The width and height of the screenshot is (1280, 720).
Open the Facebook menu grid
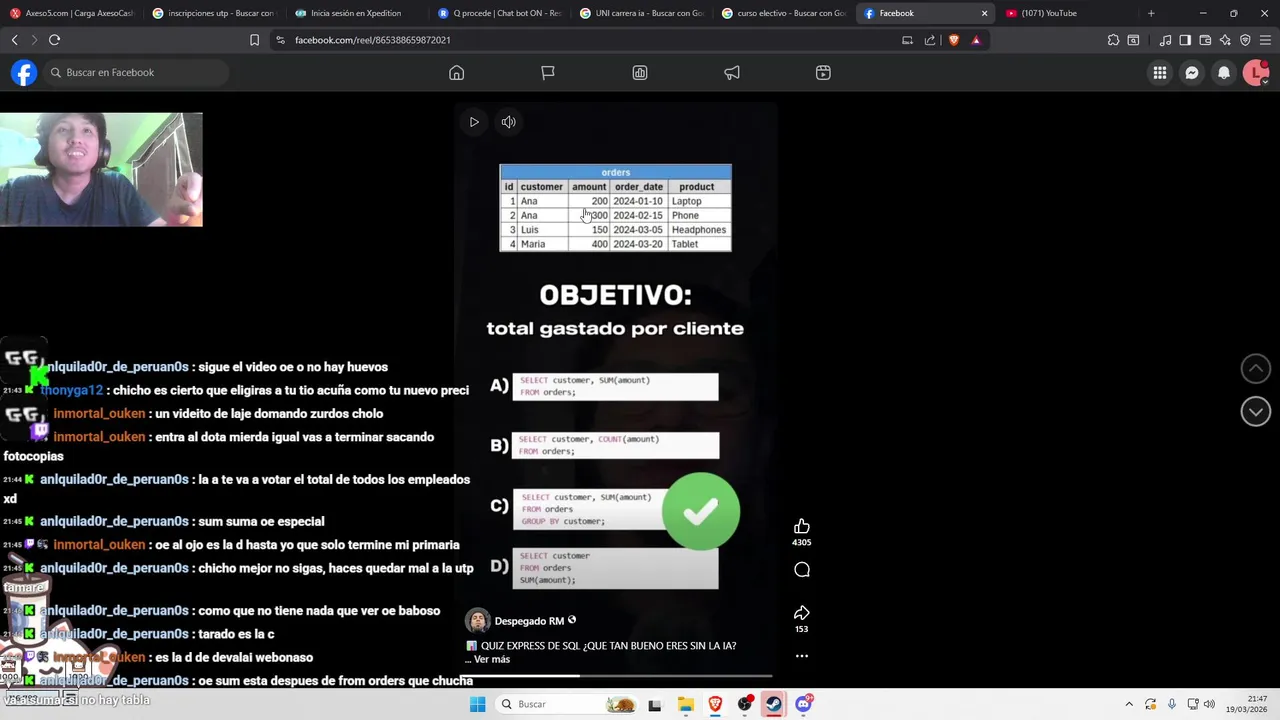(x=1159, y=73)
